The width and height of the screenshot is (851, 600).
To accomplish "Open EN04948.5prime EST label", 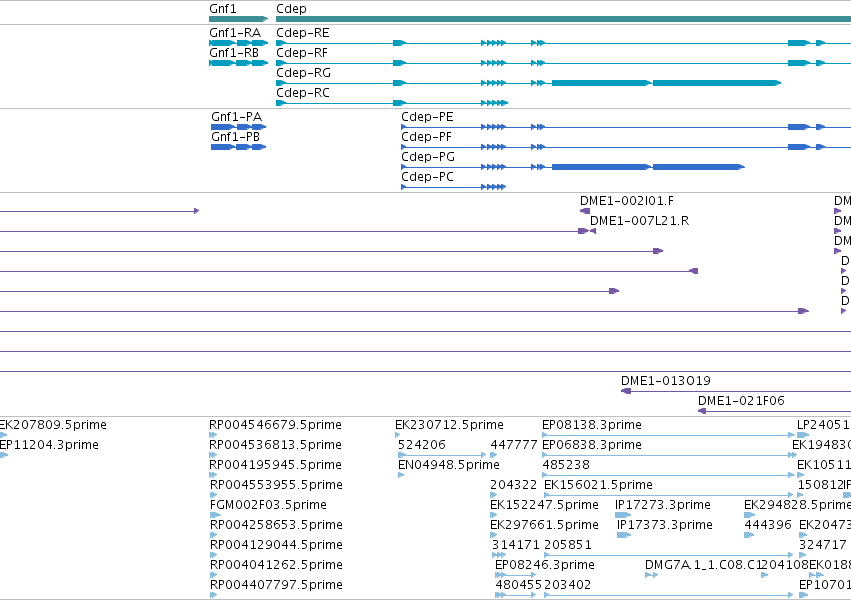I will tap(449, 465).
